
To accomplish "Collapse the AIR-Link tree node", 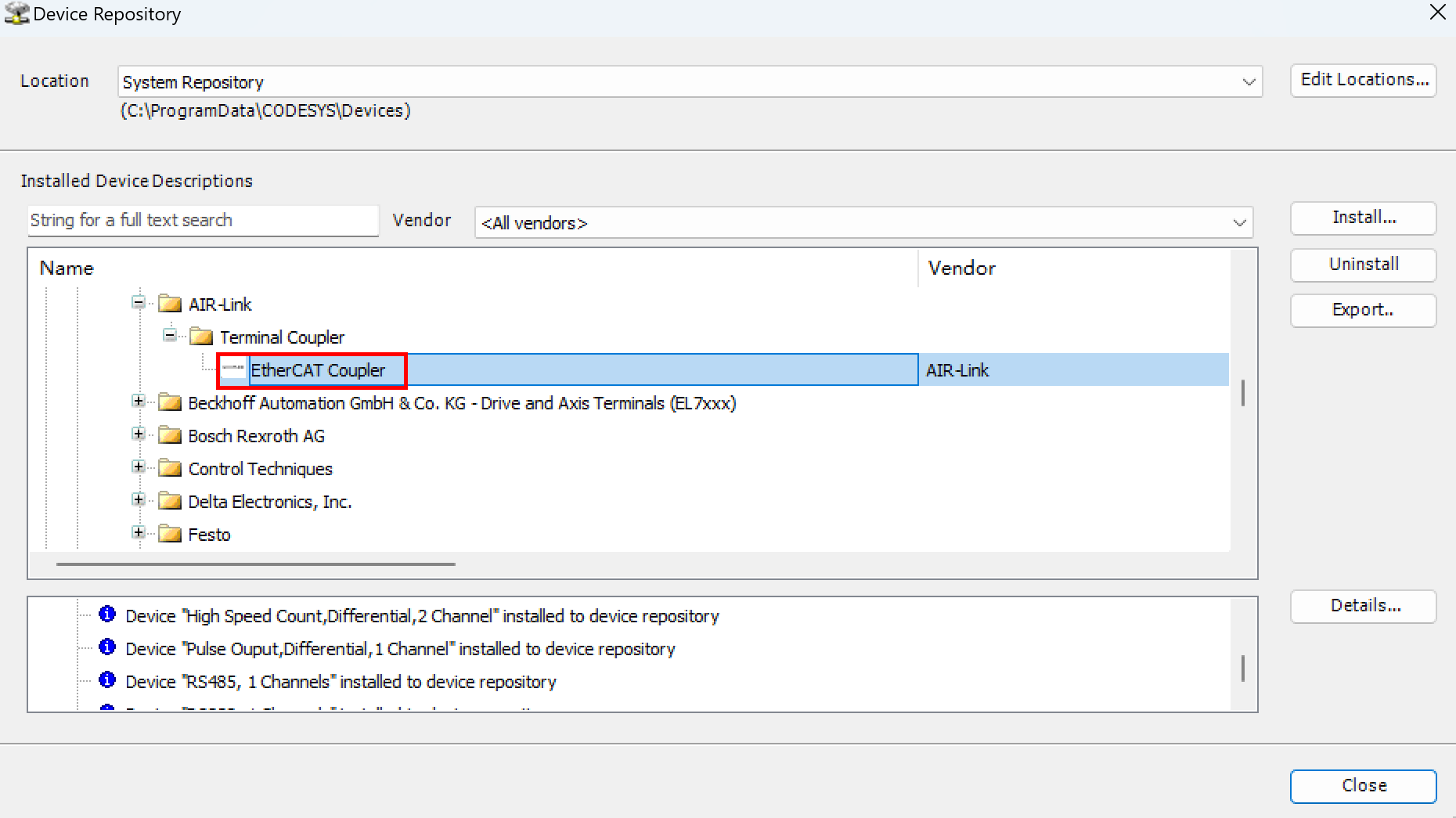I will (x=139, y=303).
